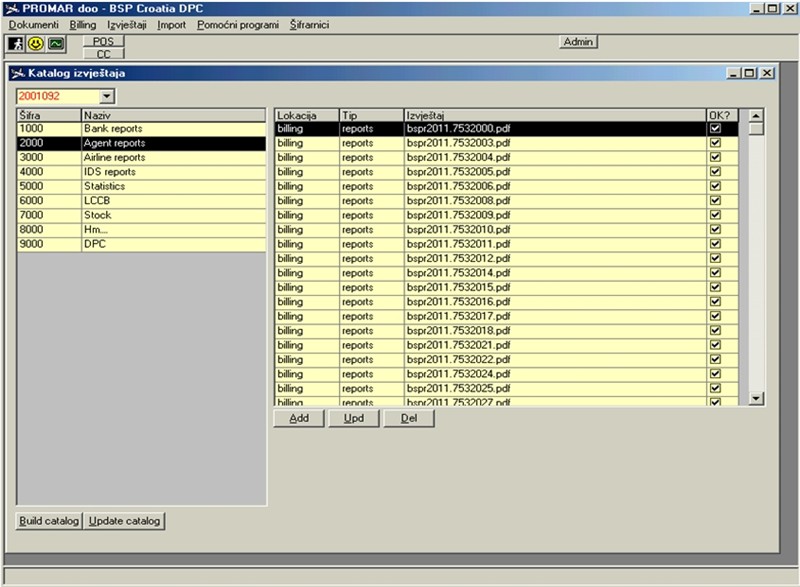Toggle OK checkbox for bspr2011.7532006.pdf
Screen dimensions: 800x587
click(x=714, y=186)
